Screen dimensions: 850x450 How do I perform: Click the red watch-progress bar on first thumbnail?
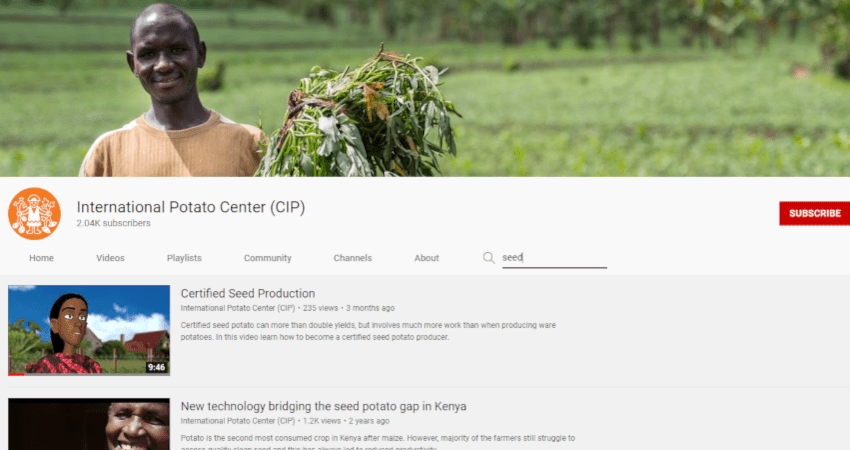(16, 374)
